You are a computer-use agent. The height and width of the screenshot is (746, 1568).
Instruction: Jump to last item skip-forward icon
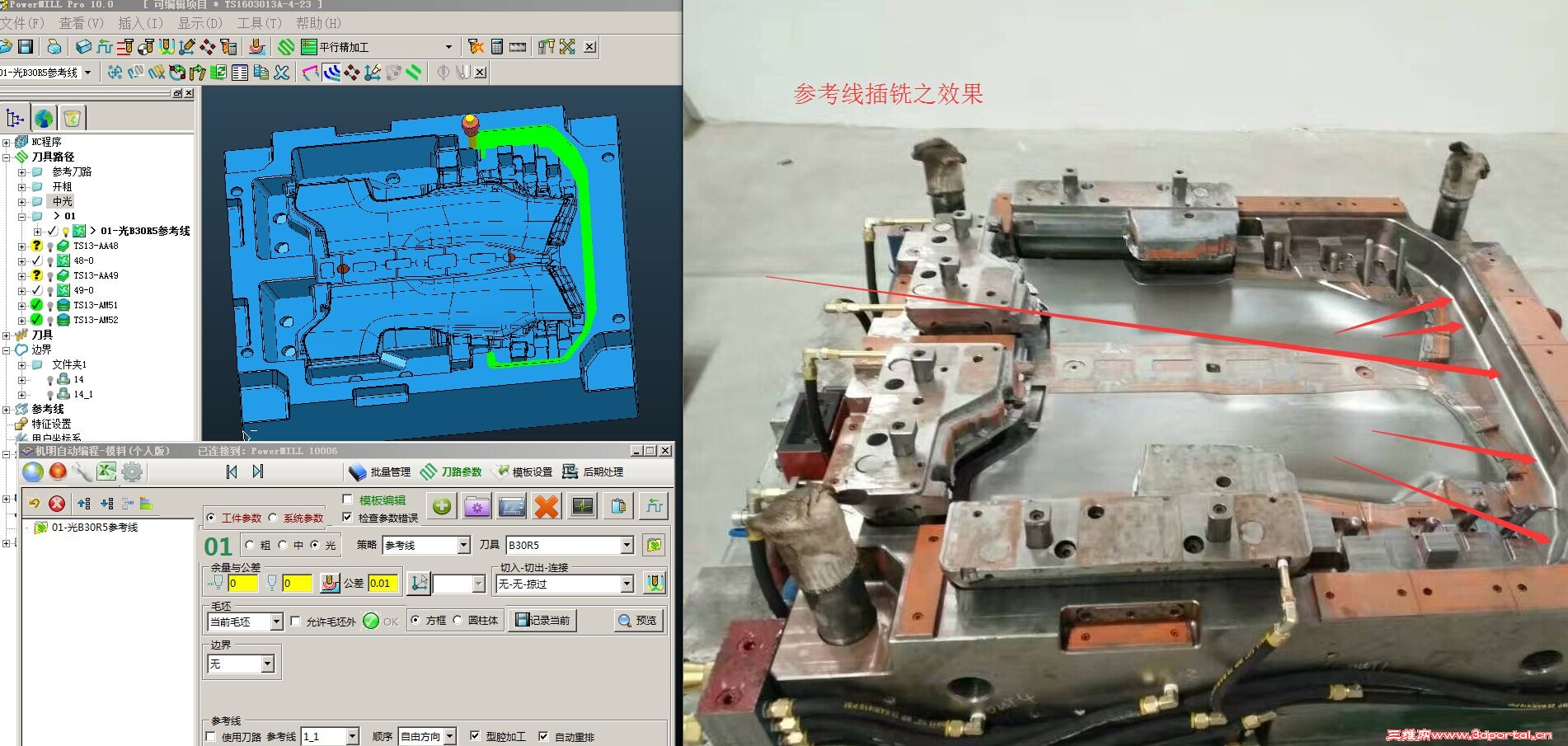click(257, 472)
